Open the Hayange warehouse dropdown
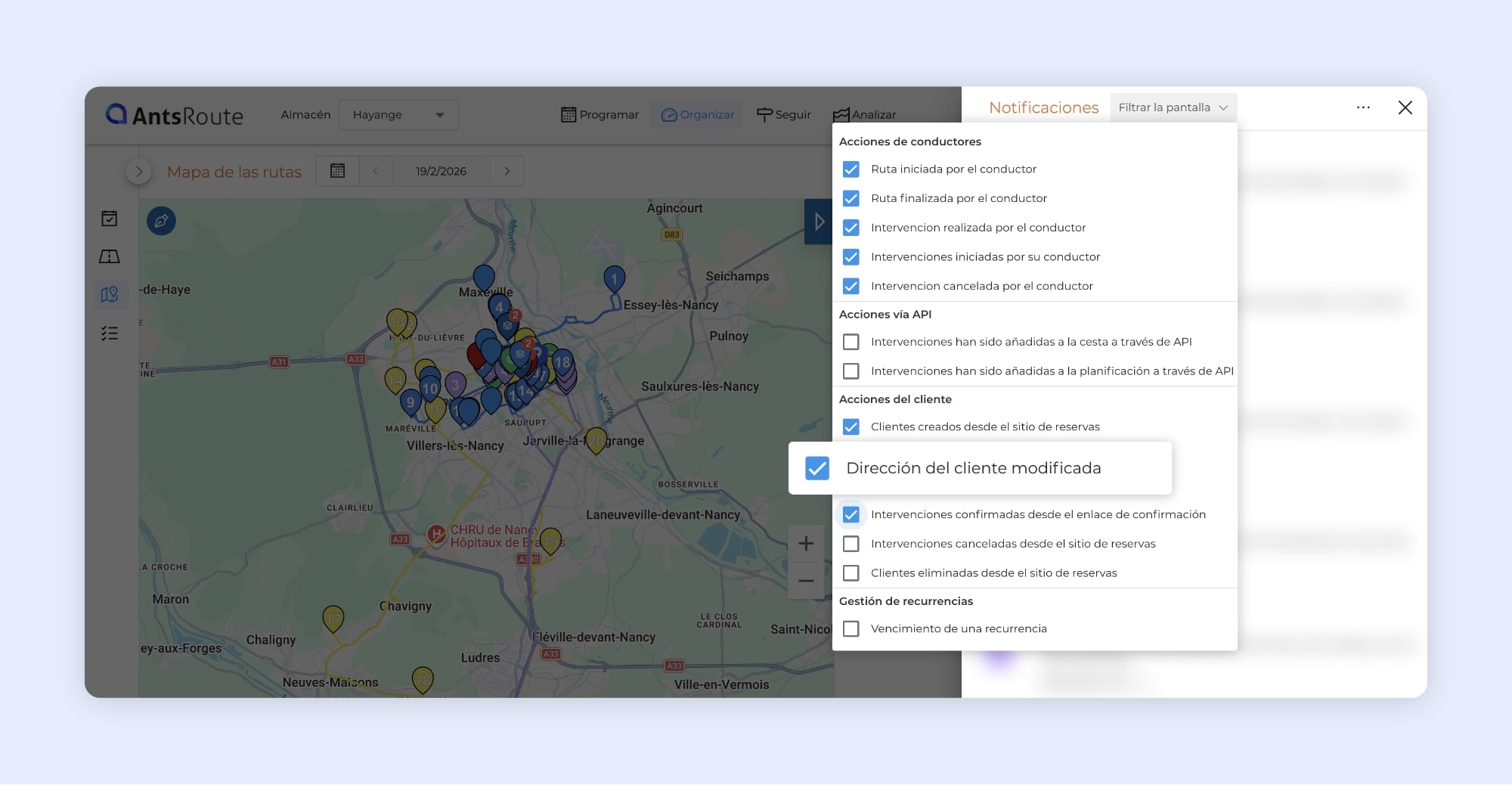Viewport: 1512px width, 785px height. [x=398, y=115]
